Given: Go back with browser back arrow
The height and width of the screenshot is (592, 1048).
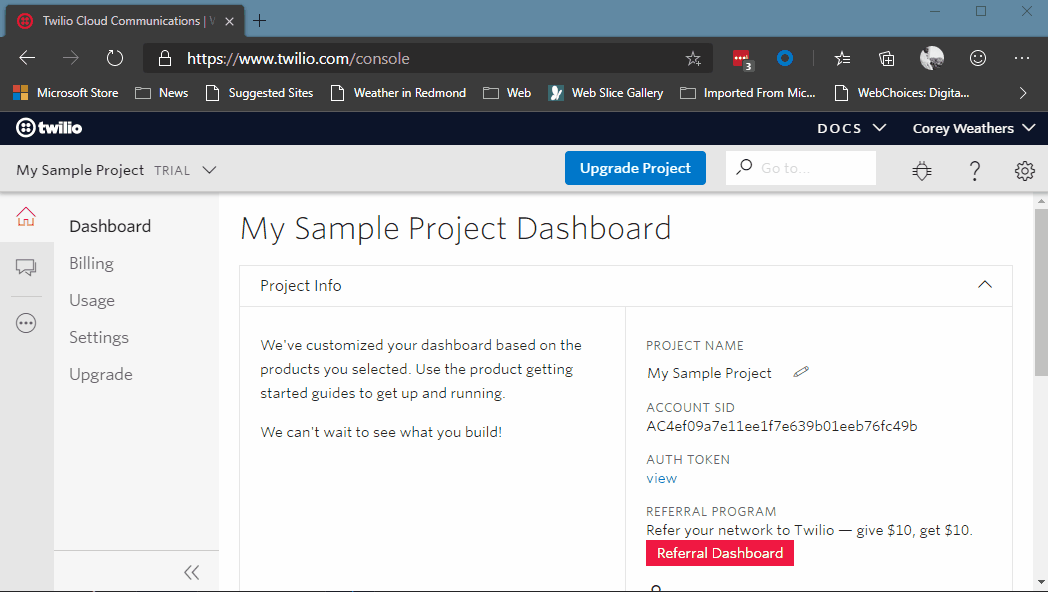Looking at the screenshot, I should [27, 58].
